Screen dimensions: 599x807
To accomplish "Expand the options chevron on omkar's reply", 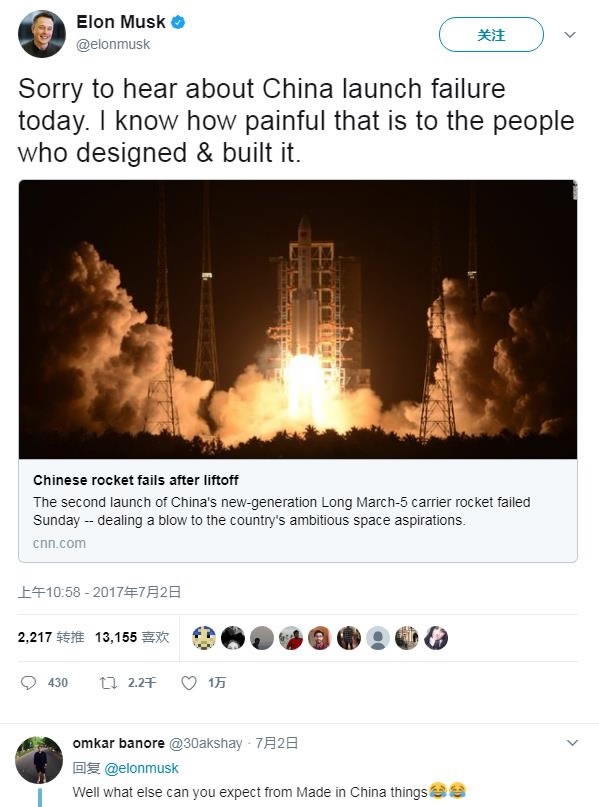I will (x=572, y=743).
